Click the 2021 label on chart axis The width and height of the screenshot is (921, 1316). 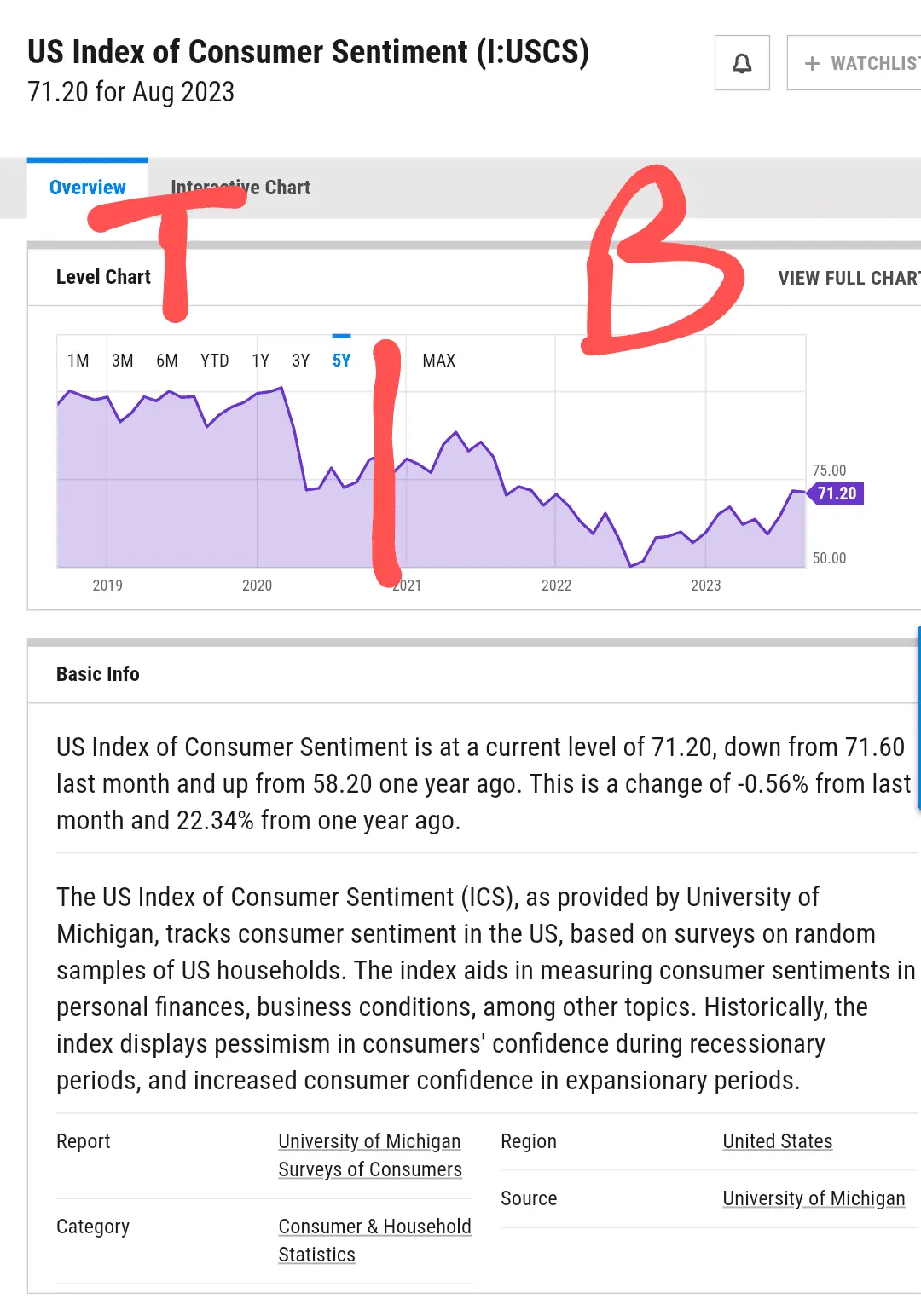pos(408,586)
